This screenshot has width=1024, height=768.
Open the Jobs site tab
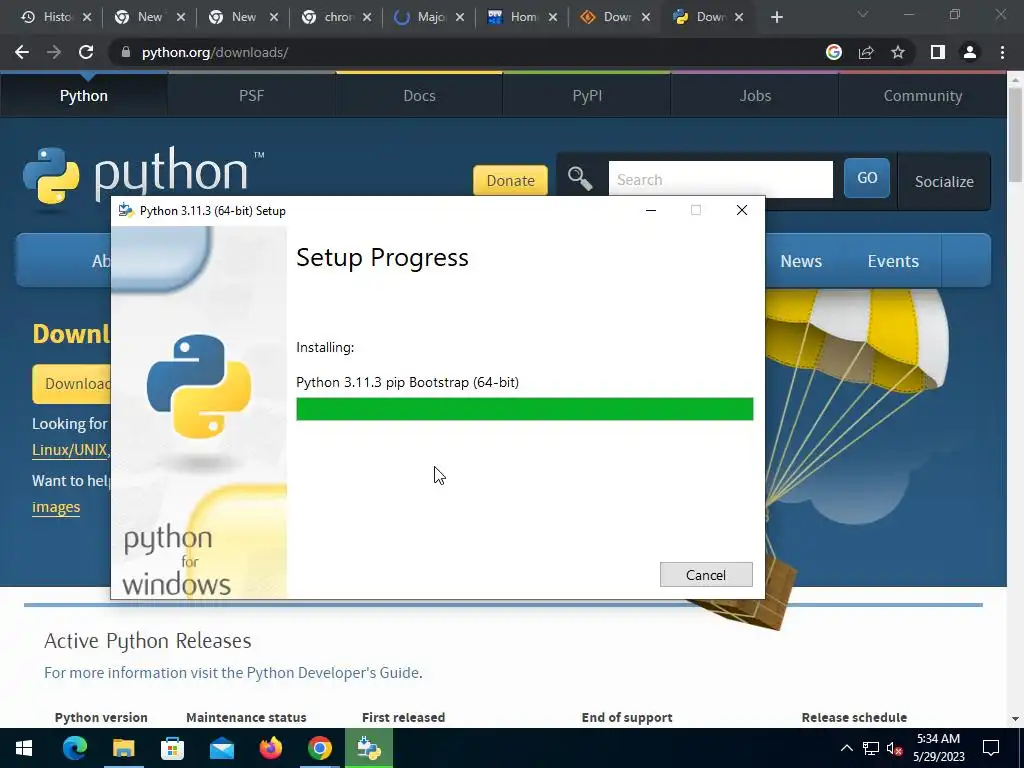point(755,96)
